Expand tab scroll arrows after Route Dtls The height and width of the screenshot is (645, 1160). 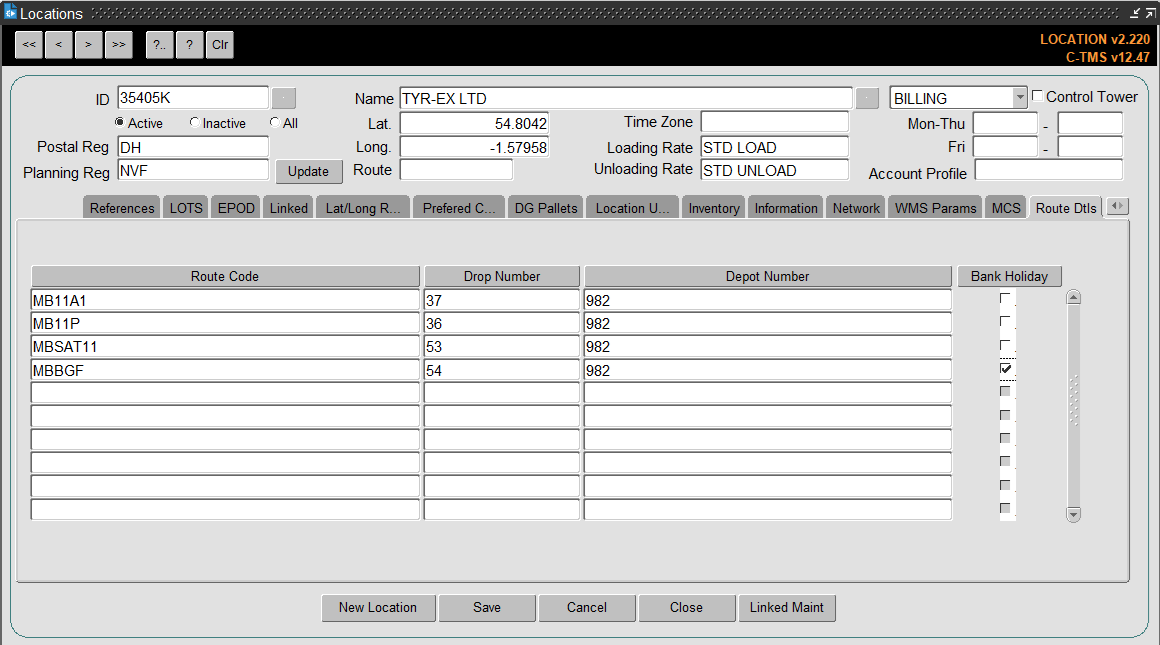point(1118,206)
